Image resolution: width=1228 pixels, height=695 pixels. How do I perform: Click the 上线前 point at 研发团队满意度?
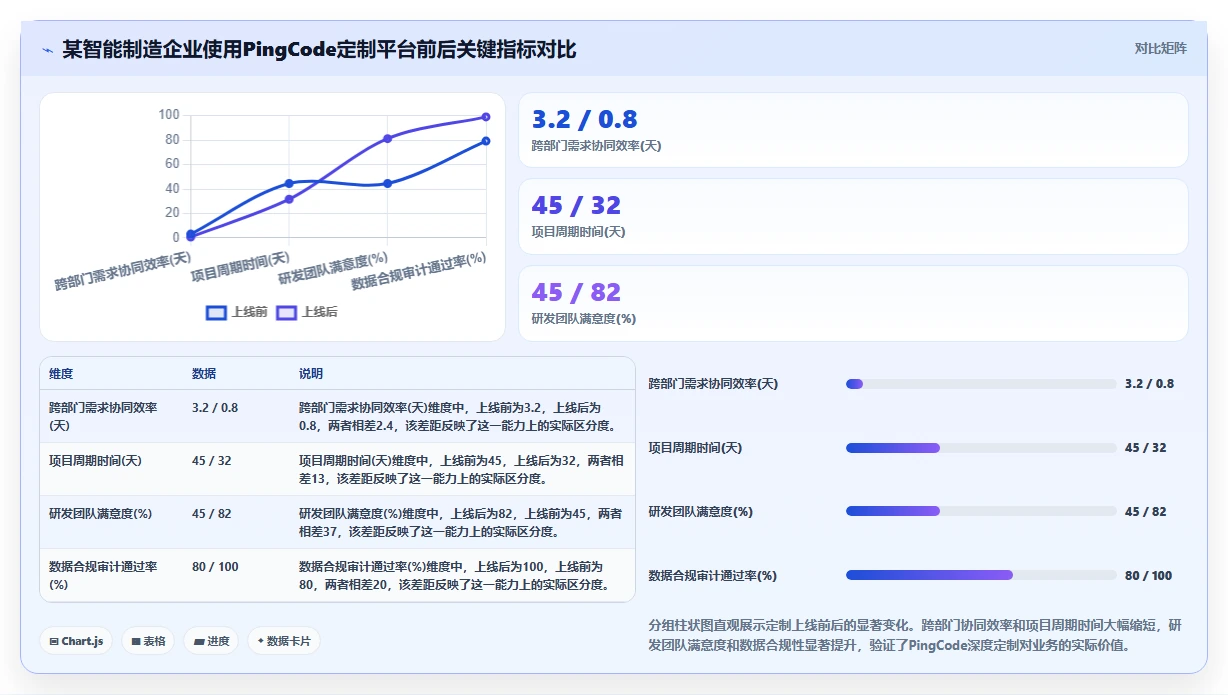click(x=388, y=183)
